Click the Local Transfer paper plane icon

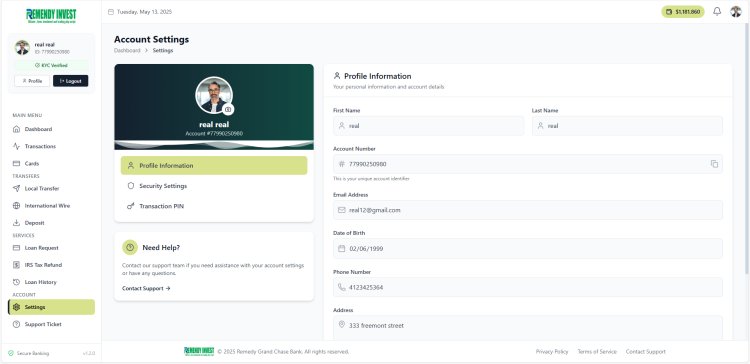(16, 188)
